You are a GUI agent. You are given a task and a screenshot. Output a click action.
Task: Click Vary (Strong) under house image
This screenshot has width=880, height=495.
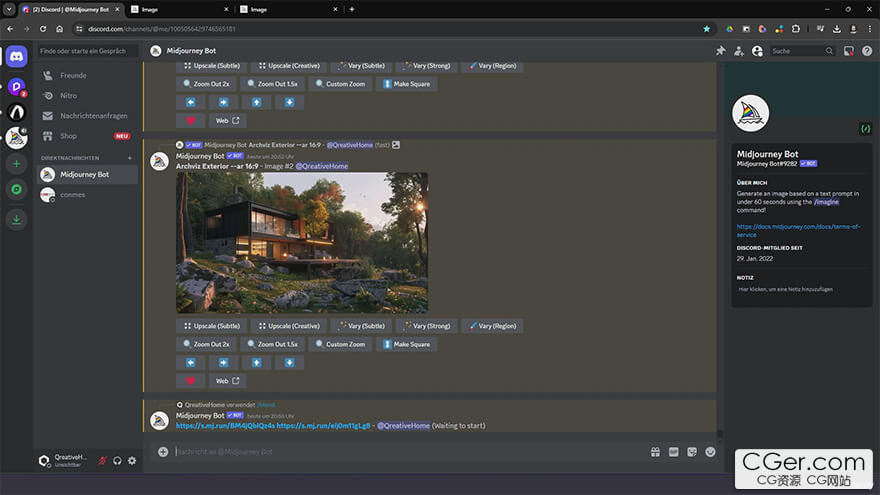point(427,326)
